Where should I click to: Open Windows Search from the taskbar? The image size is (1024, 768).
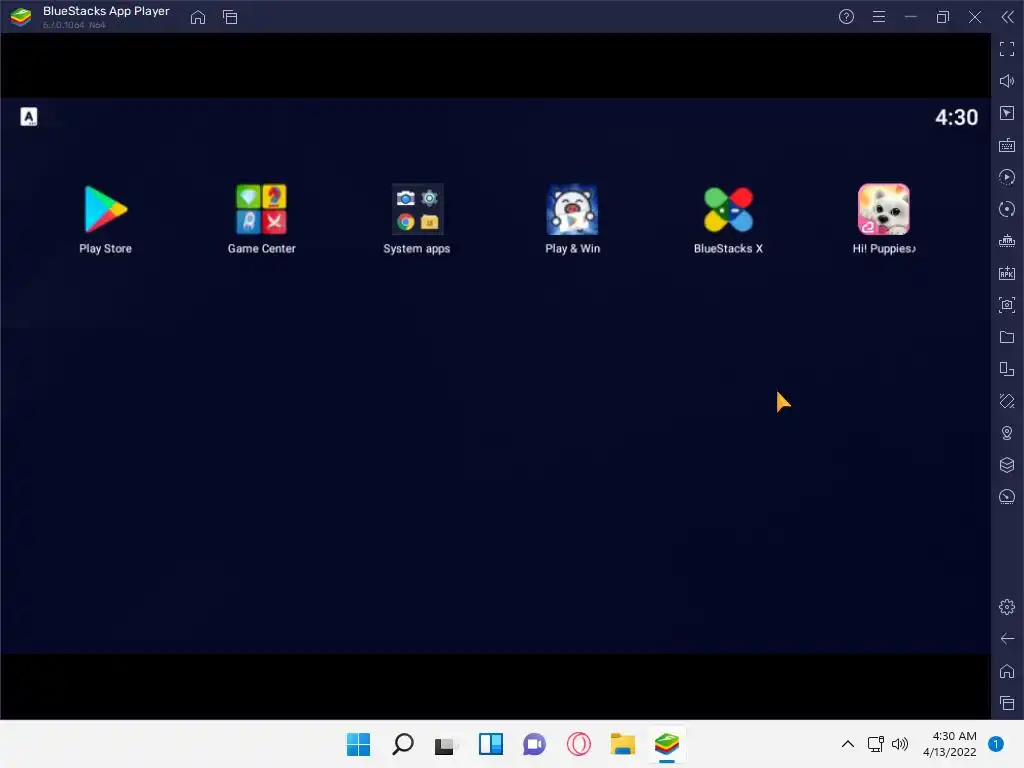click(402, 744)
